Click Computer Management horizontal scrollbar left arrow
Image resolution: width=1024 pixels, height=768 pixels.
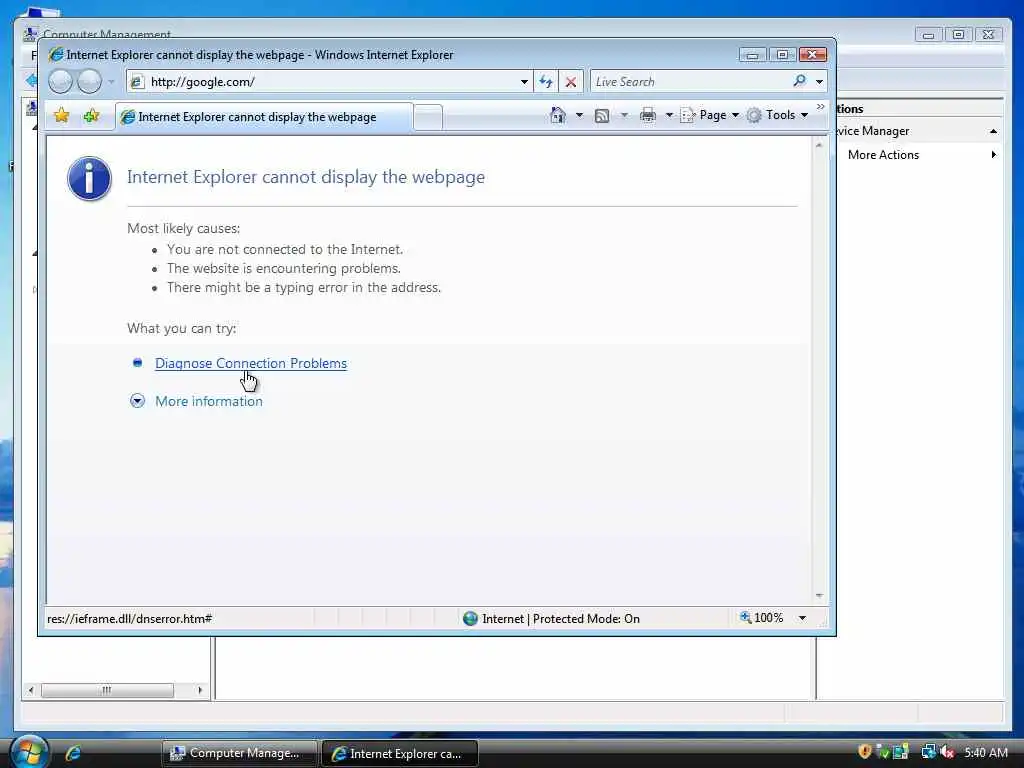31,690
